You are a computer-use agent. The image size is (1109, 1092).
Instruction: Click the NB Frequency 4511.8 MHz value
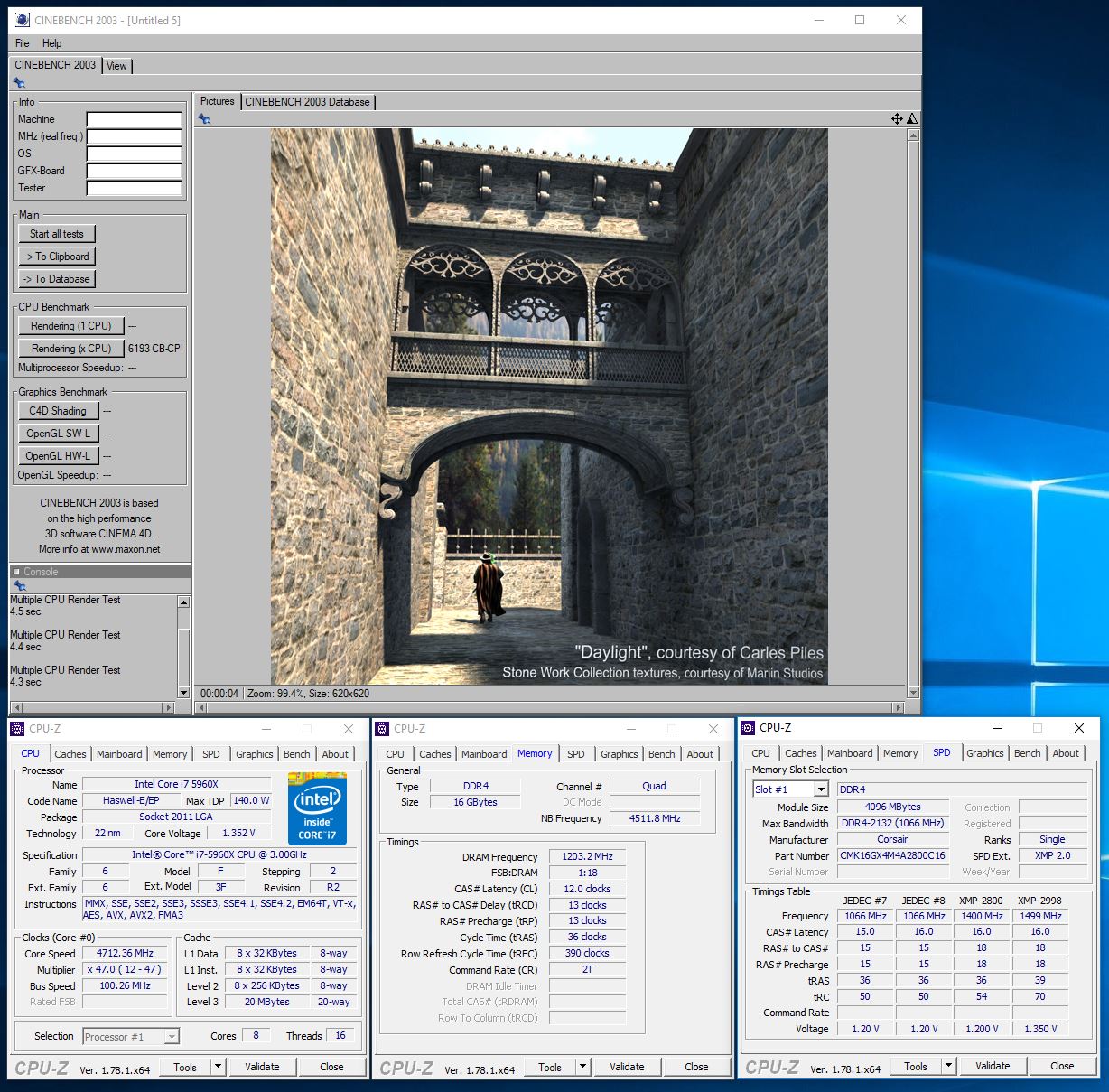[x=655, y=818]
